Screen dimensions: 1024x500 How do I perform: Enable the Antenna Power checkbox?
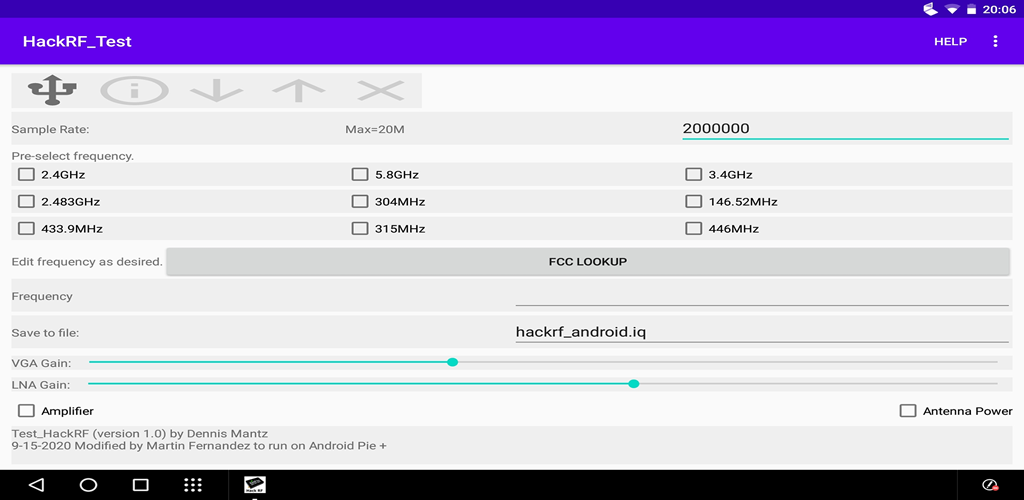[908, 411]
